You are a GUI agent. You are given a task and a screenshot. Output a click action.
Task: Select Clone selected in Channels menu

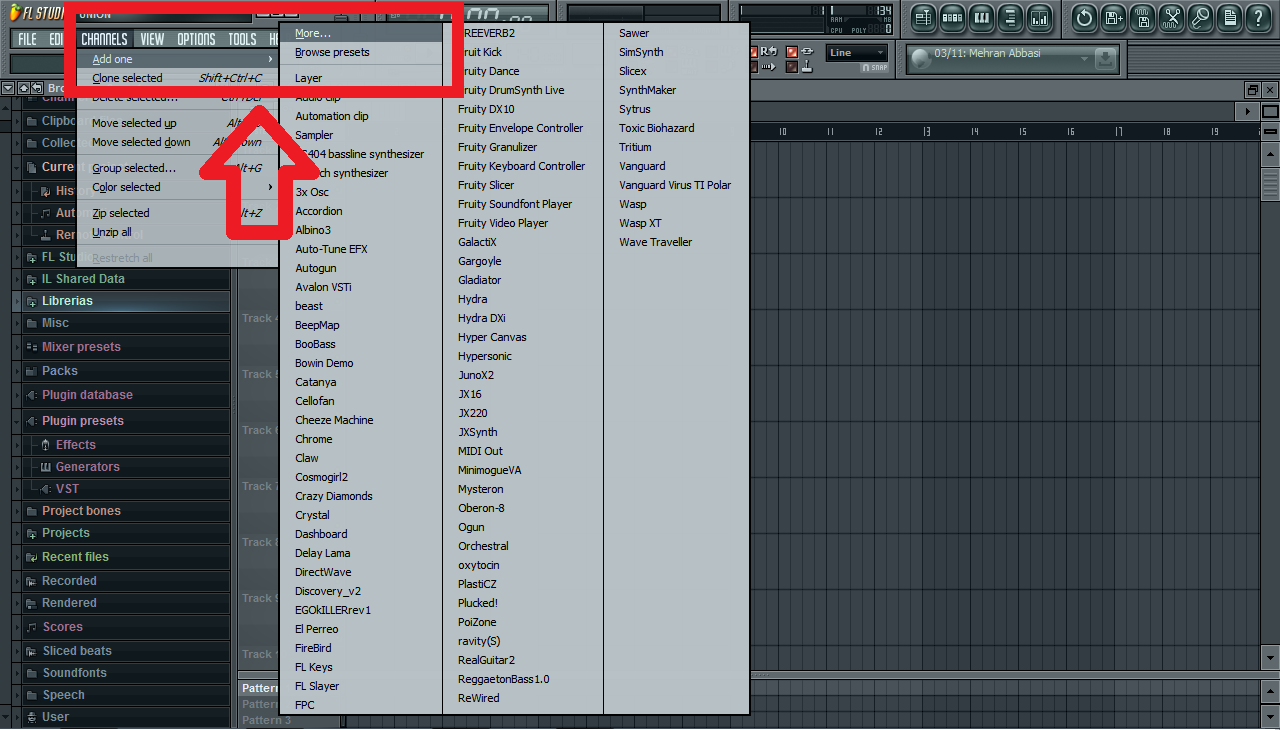pos(178,78)
